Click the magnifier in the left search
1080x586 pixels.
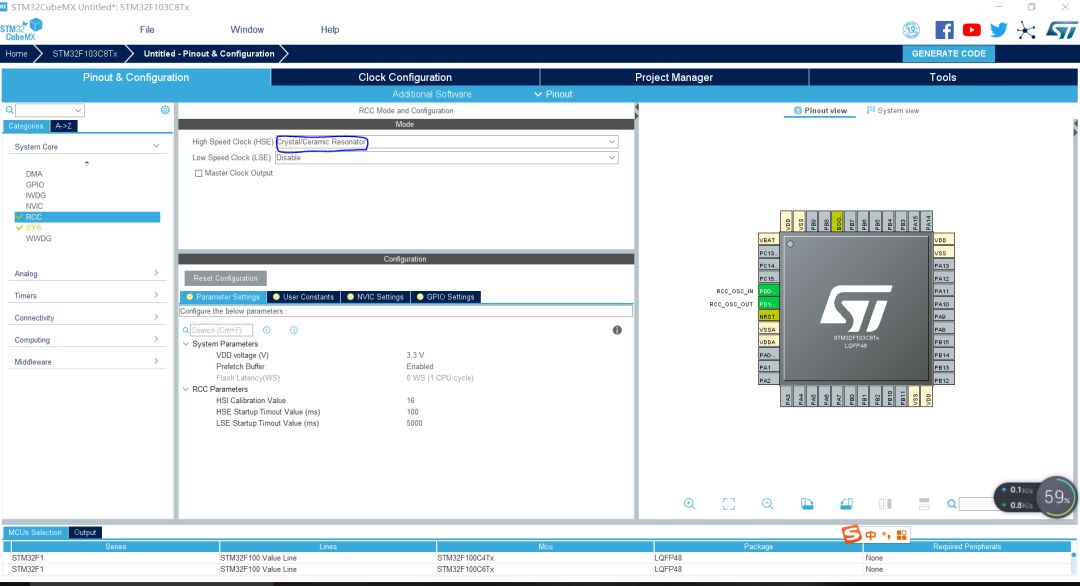10,110
